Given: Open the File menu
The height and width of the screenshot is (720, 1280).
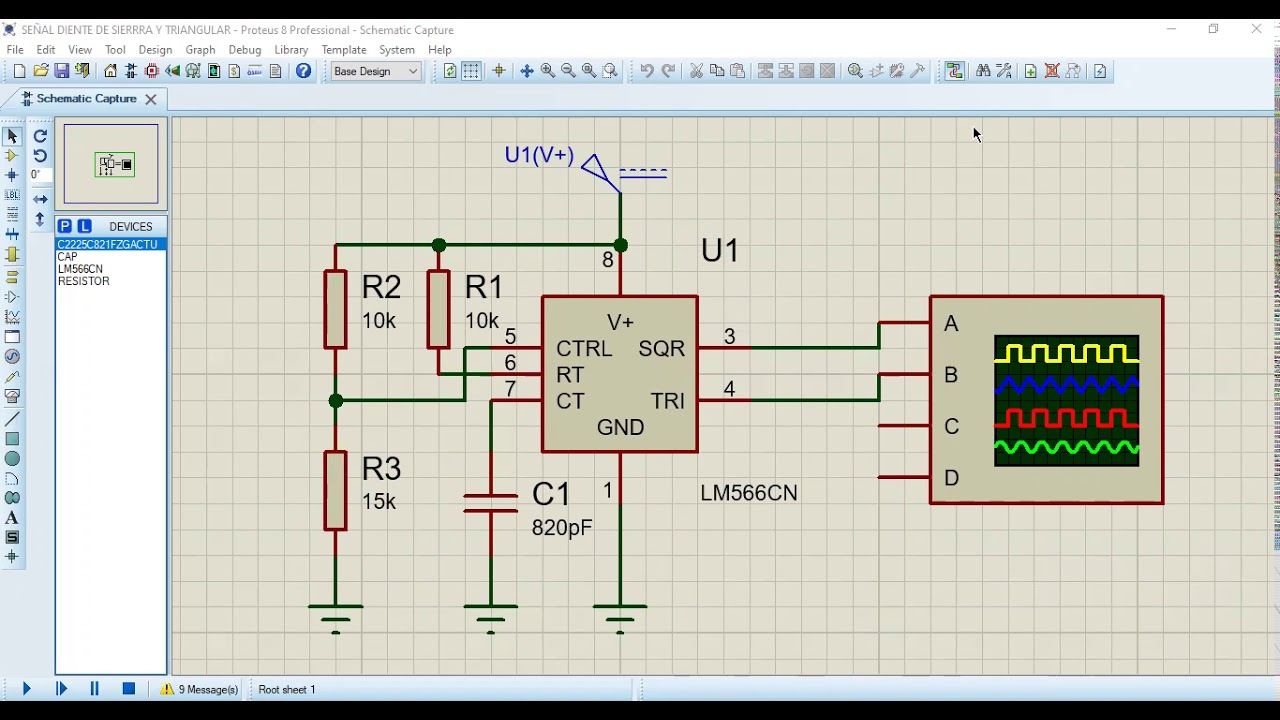Looking at the screenshot, I should [15, 50].
